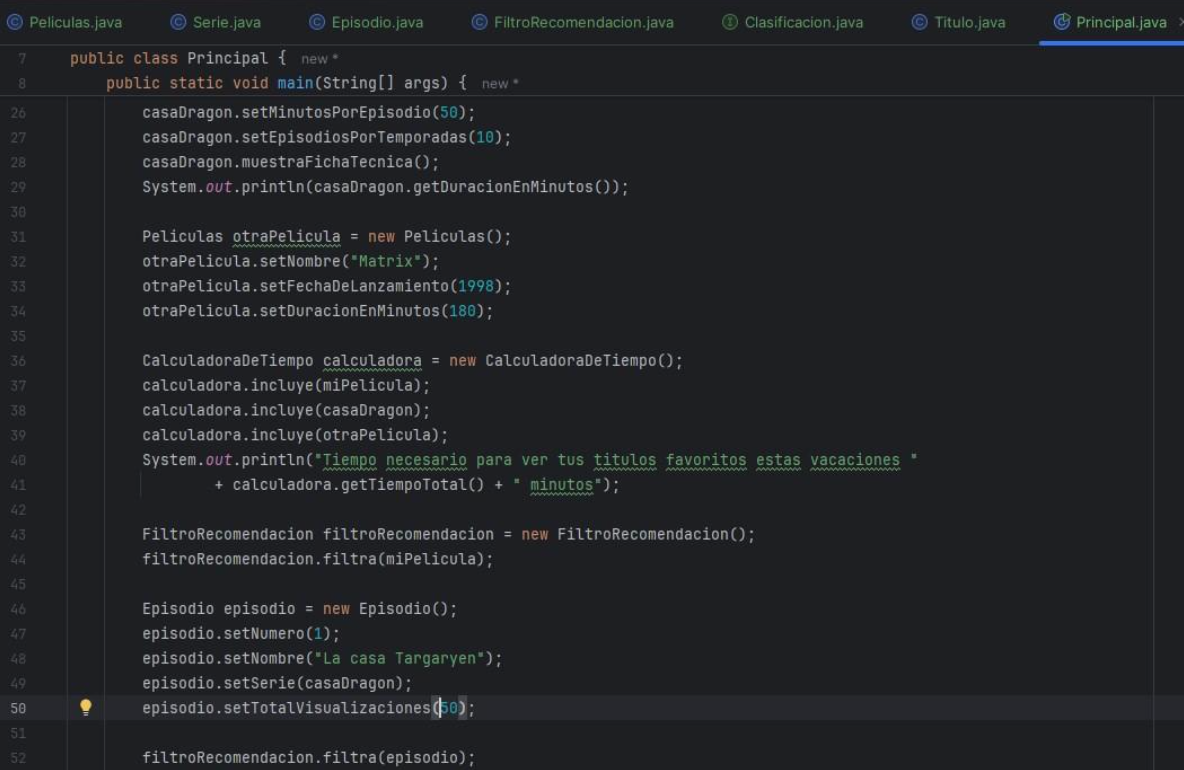1184x770 pixels.
Task: Click the text "Matrix" string literal
Action: click(386, 261)
